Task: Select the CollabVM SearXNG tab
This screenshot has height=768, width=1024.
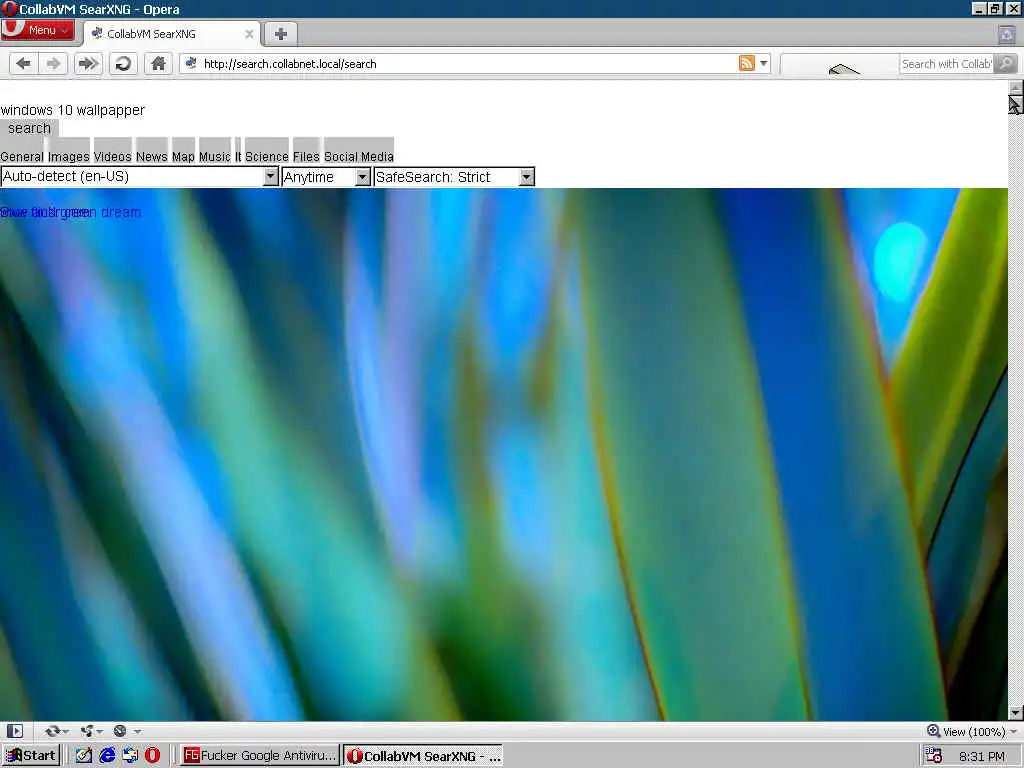Action: click(x=172, y=34)
